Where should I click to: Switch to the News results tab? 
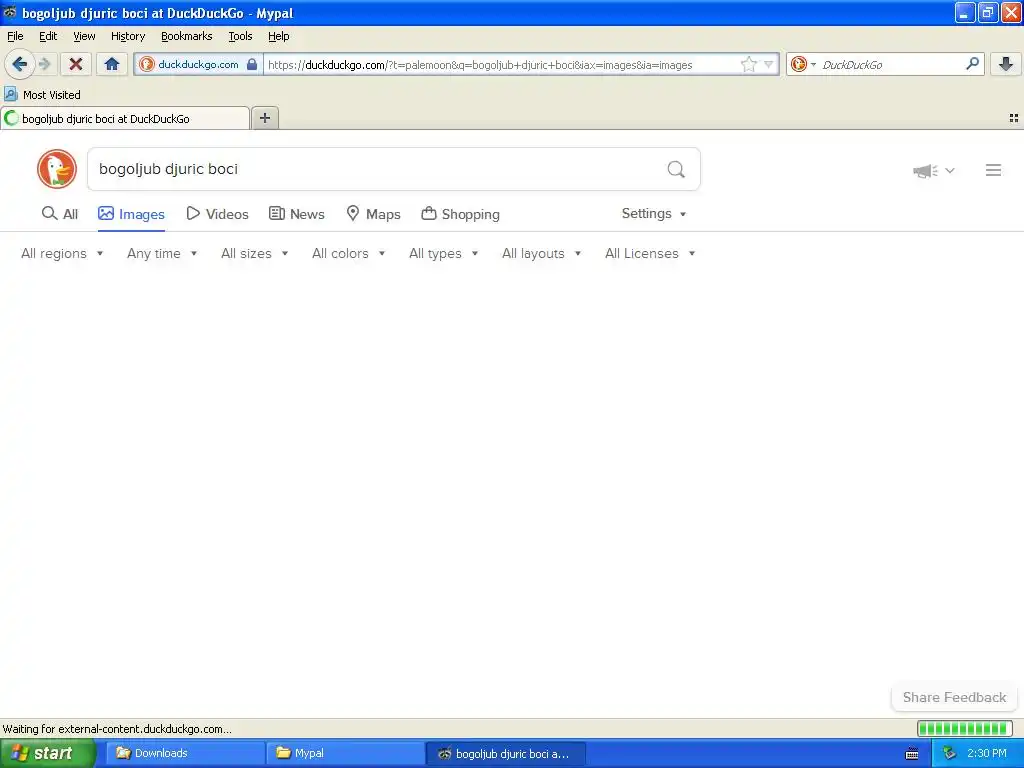(x=296, y=214)
